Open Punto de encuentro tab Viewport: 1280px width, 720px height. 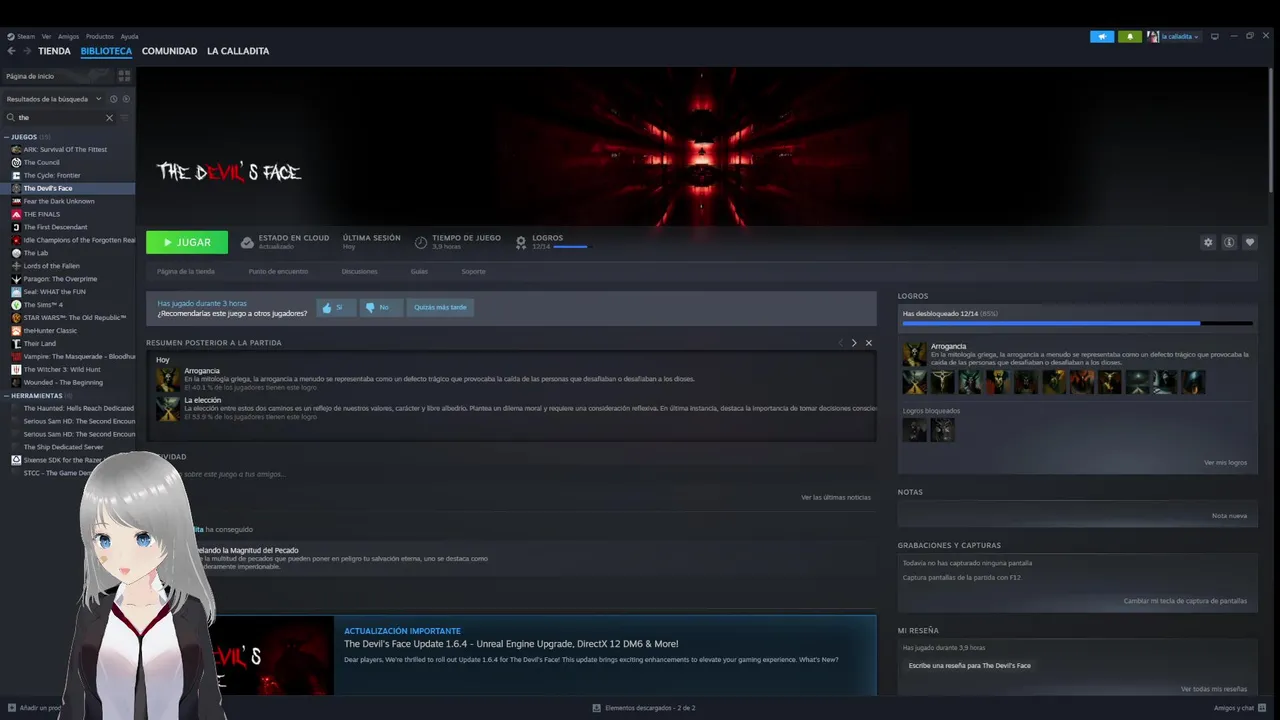pos(278,272)
